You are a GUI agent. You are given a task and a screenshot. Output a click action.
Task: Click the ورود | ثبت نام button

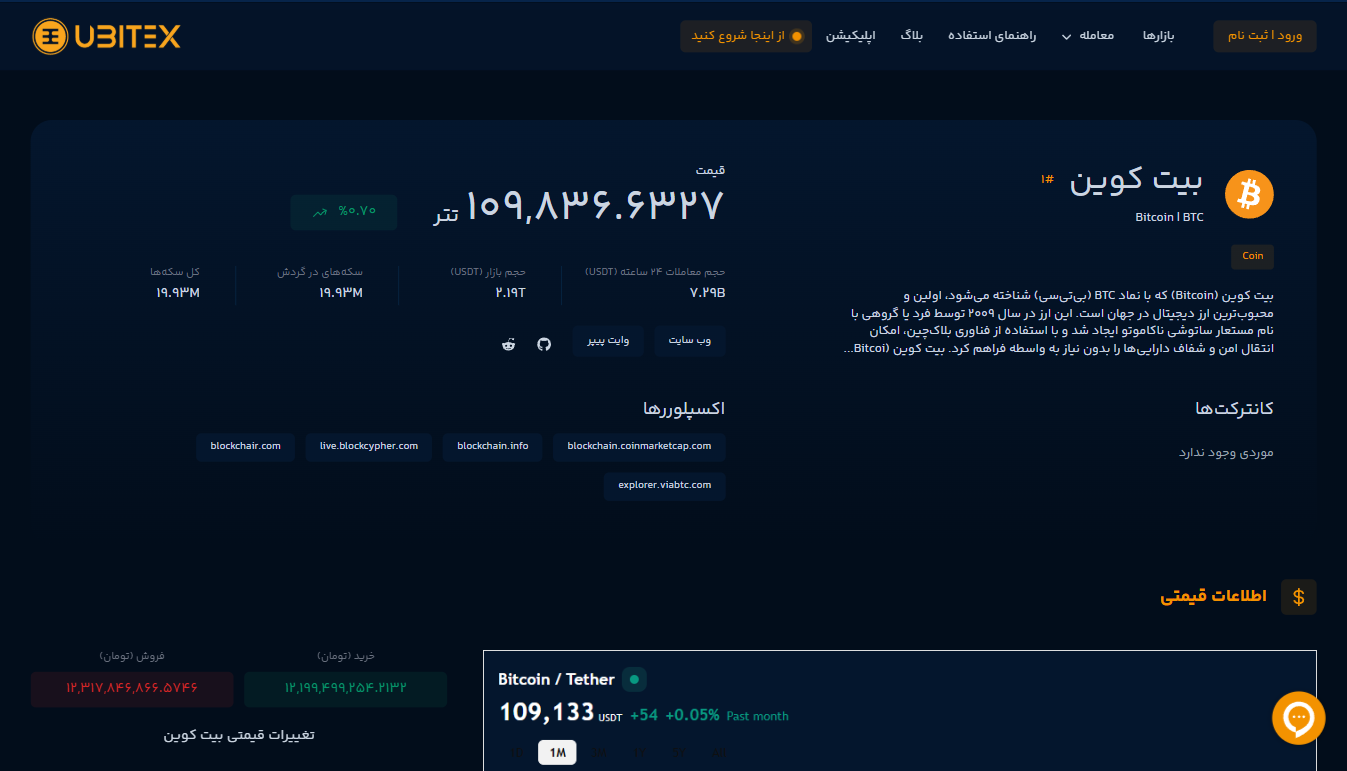[1264, 36]
